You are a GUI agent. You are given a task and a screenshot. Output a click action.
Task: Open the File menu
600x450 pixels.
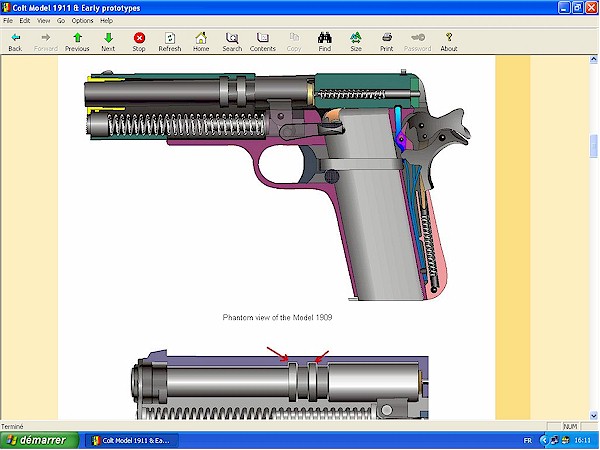8,21
